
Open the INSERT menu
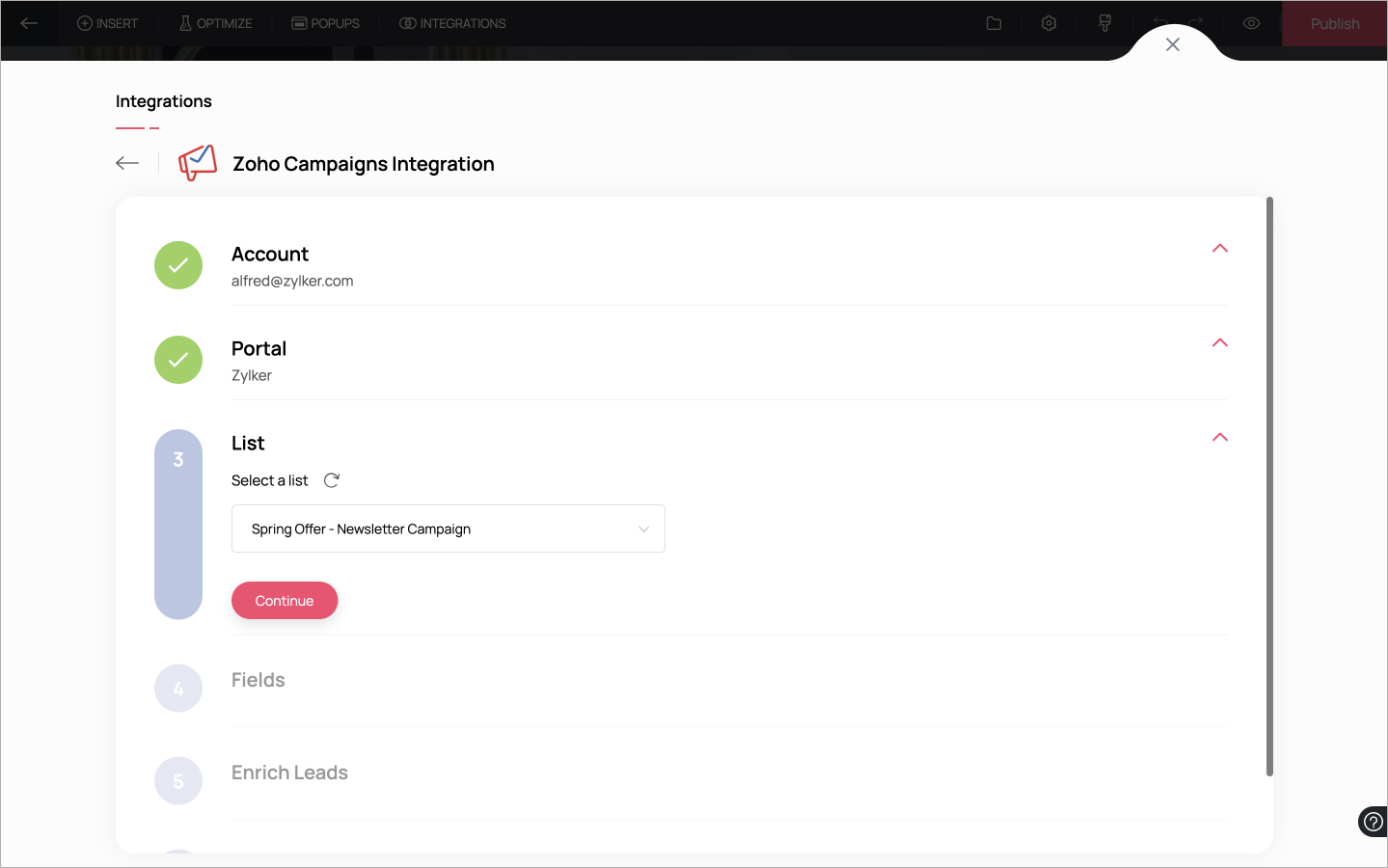107,23
